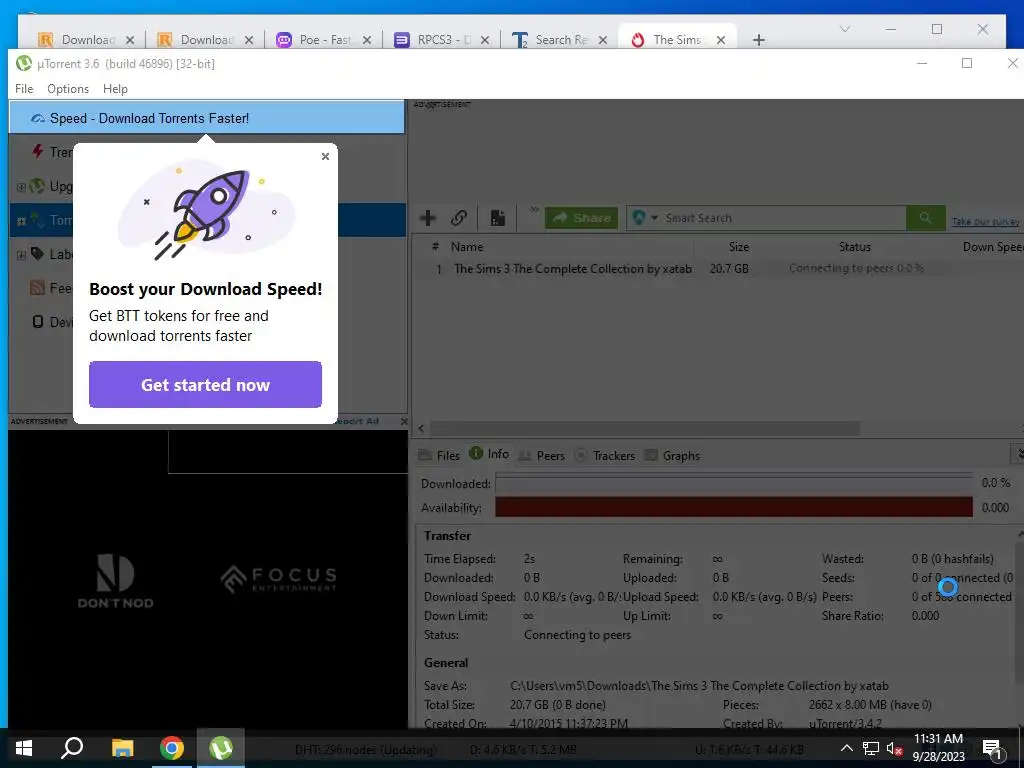This screenshot has width=1024, height=768.
Task: Click the µTorrent taskbar icon
Action: click(x=221, y=748)
